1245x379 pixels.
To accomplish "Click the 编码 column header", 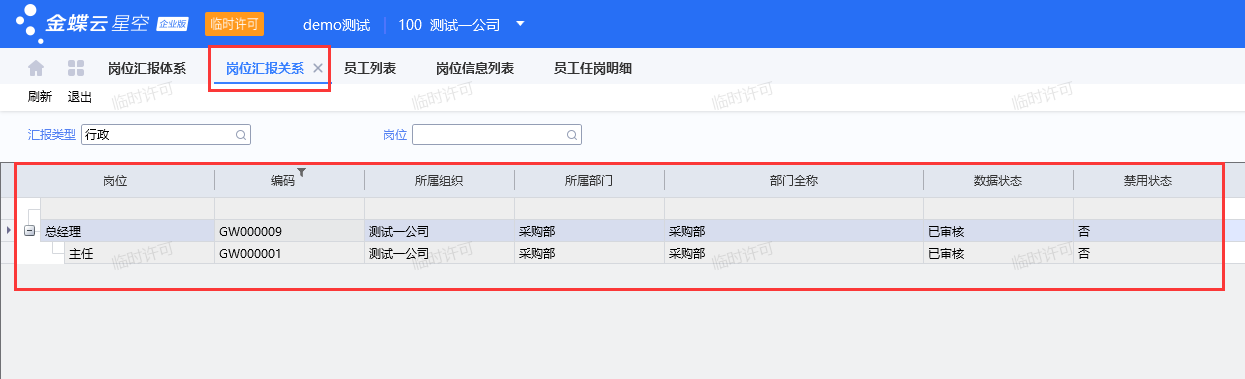I will [x=289, y=181].
